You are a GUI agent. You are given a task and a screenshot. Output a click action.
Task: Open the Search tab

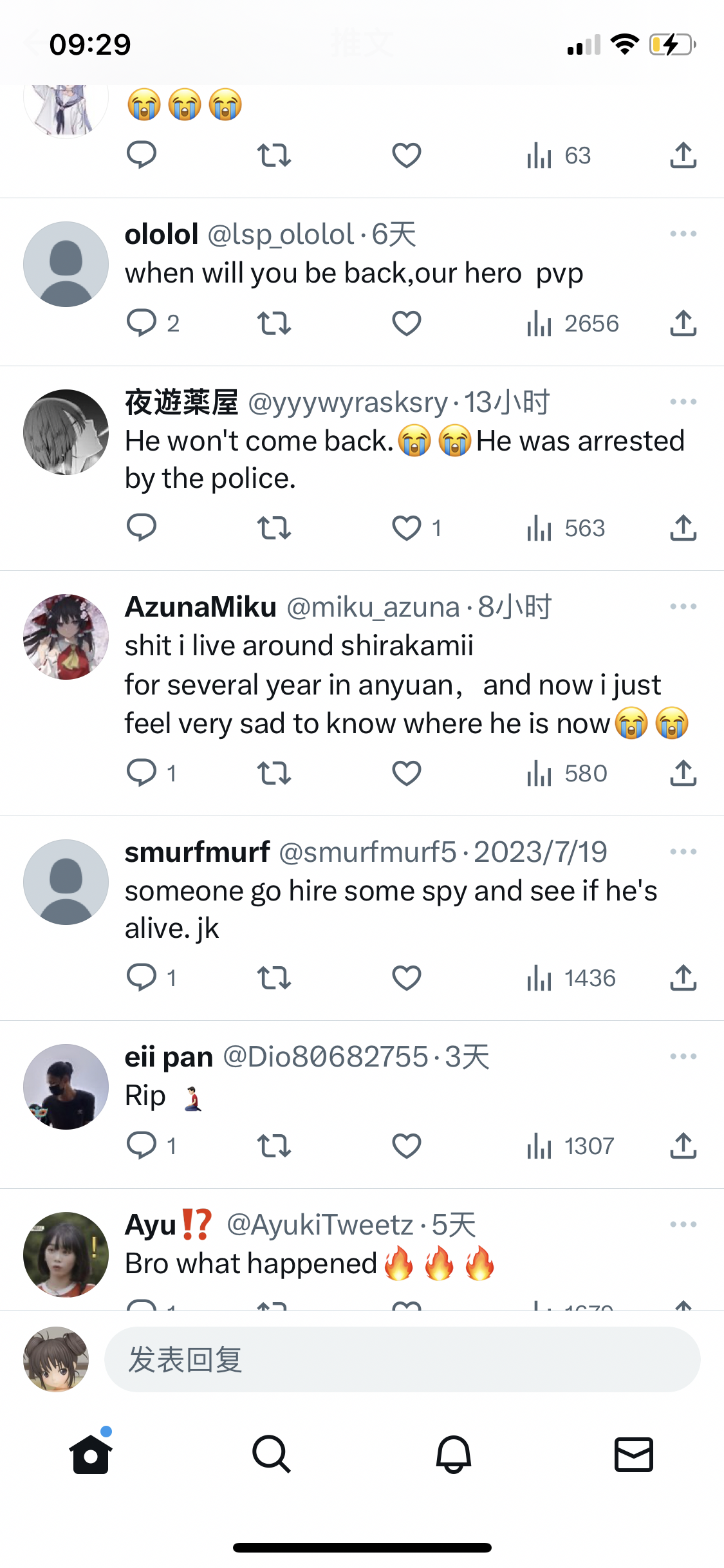(272, 1455)
